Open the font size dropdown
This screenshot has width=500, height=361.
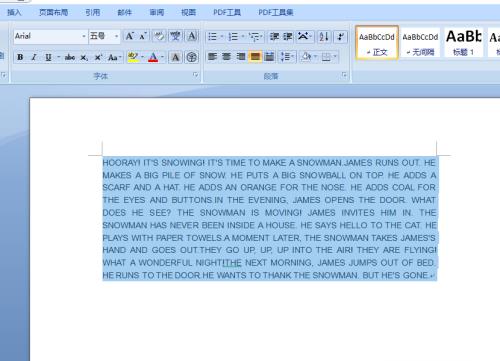point(116,36)
